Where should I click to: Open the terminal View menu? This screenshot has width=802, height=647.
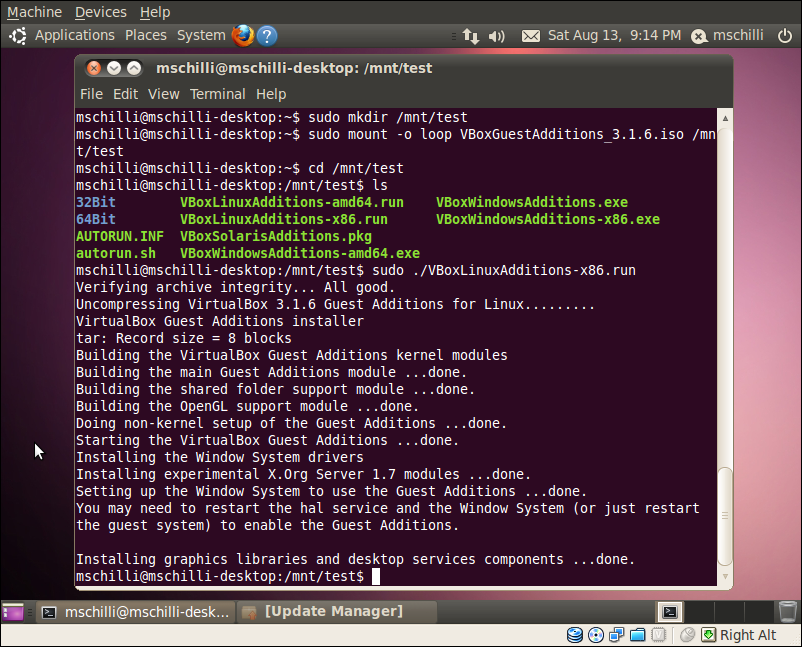(164, 94)
